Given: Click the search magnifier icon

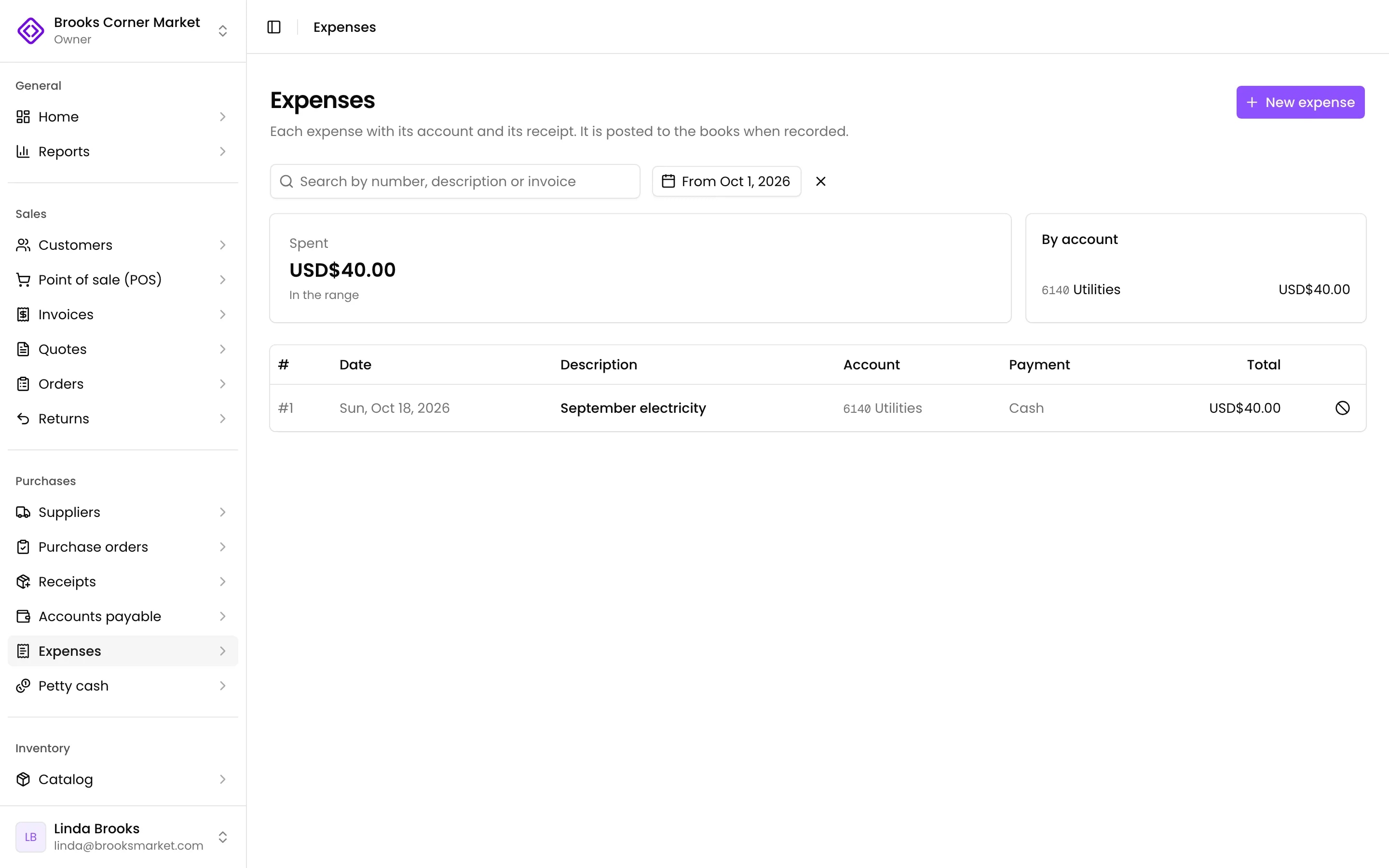Looking at the screenshot, I should point(286,181).
